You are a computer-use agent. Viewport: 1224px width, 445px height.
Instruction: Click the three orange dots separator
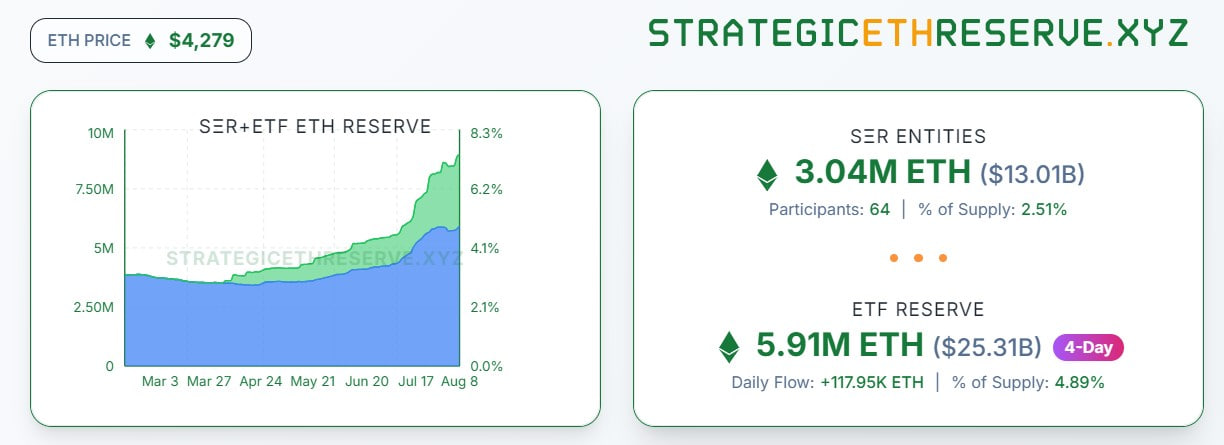(917, 258)
